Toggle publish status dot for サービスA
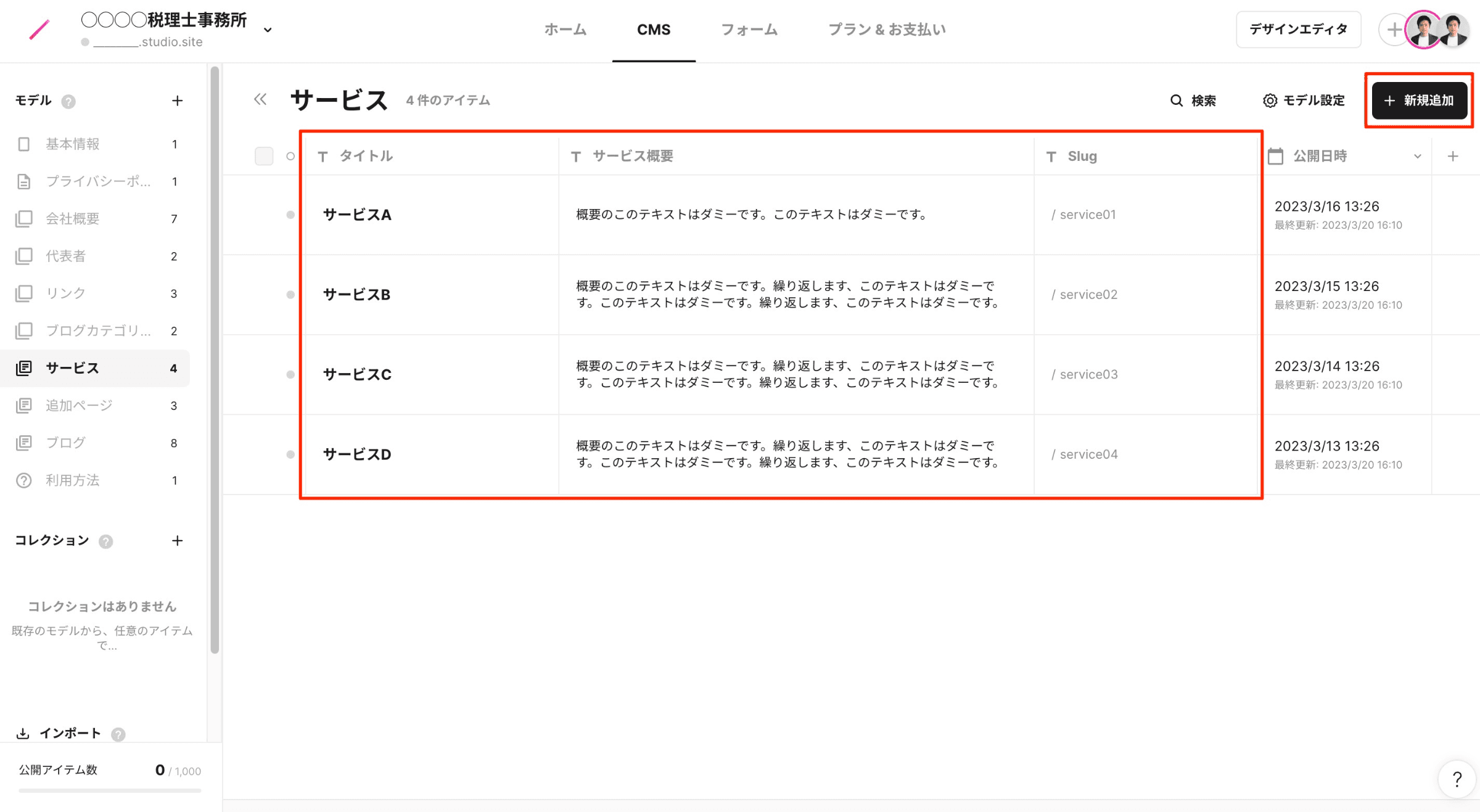 [x=290, y=215]
